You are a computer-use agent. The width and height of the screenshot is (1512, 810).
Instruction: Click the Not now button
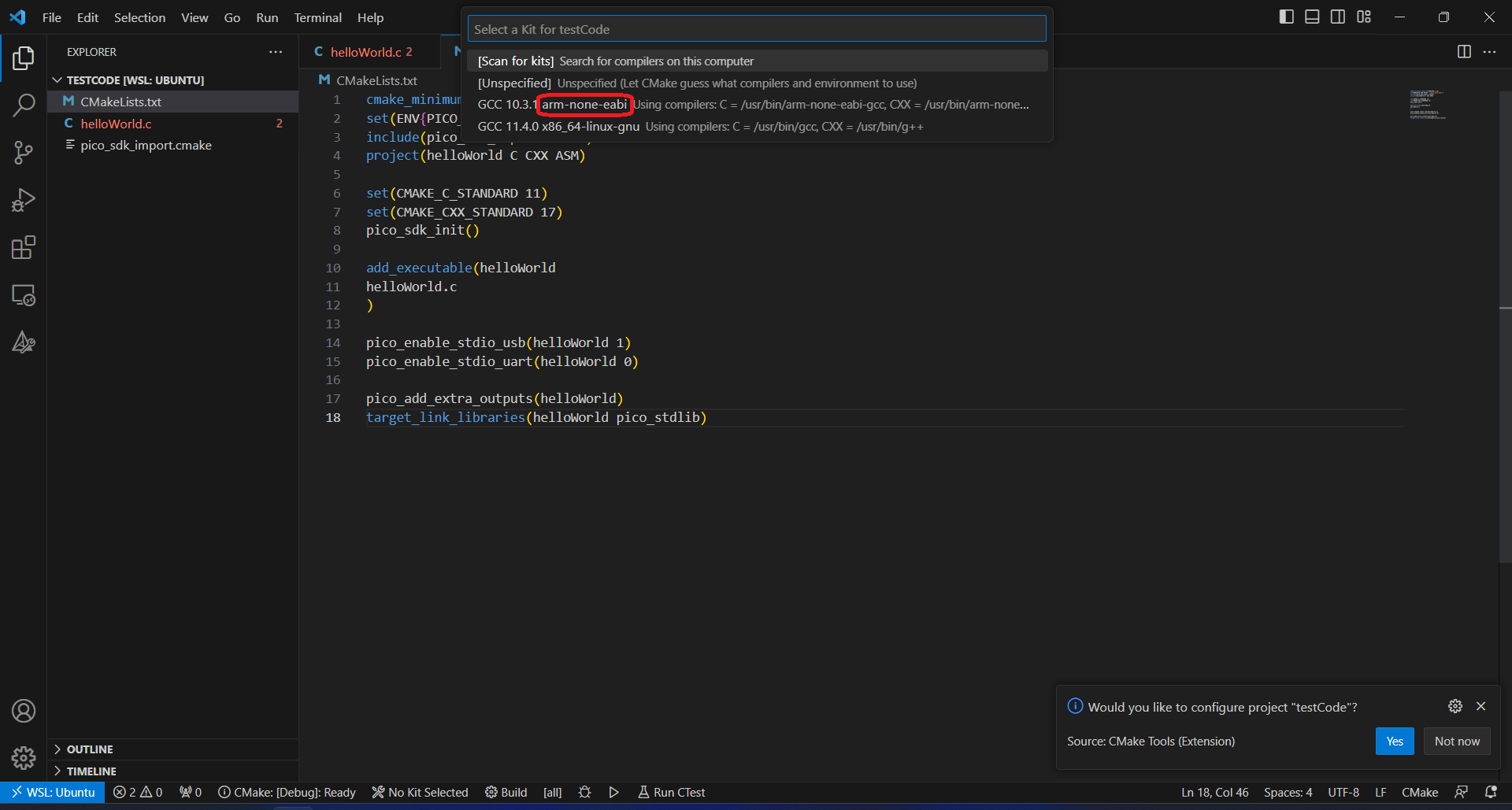[1456, 742]
